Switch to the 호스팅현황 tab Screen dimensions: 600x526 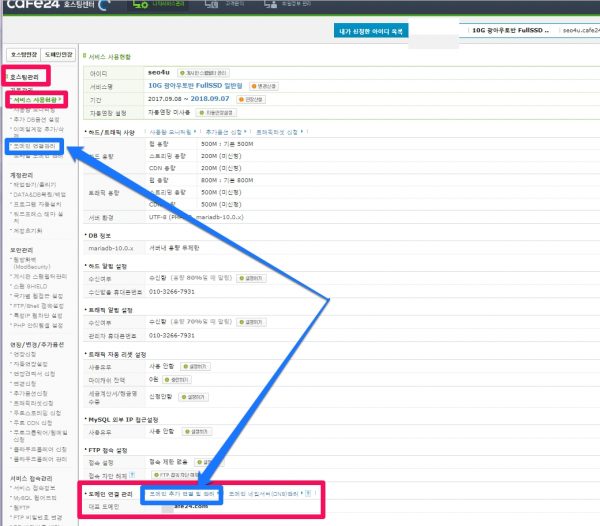pos(23,53)
